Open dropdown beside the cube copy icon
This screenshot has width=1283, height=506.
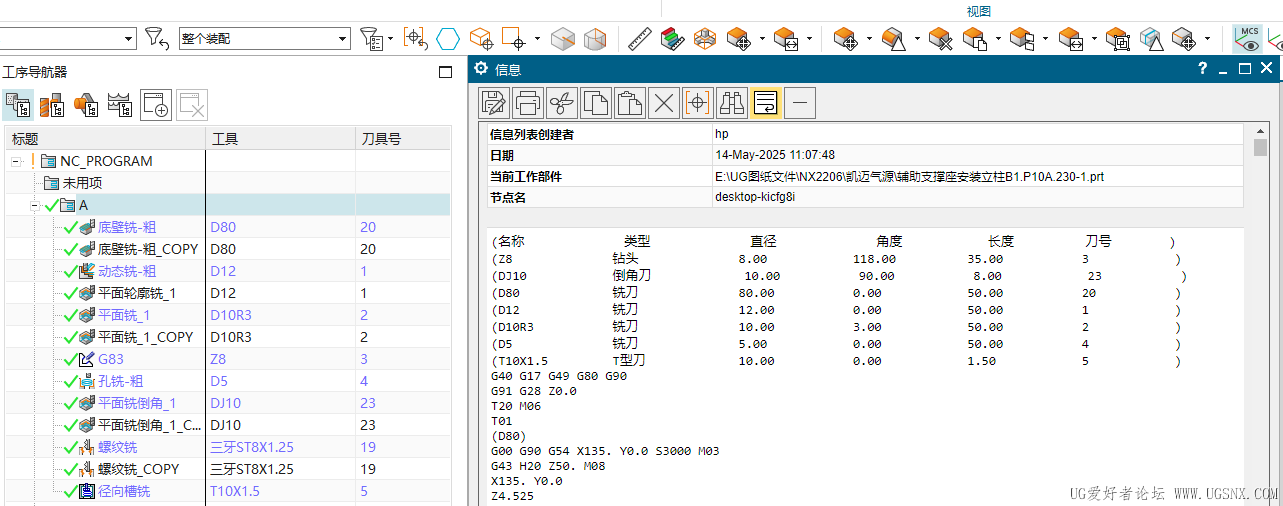[998, 40]
